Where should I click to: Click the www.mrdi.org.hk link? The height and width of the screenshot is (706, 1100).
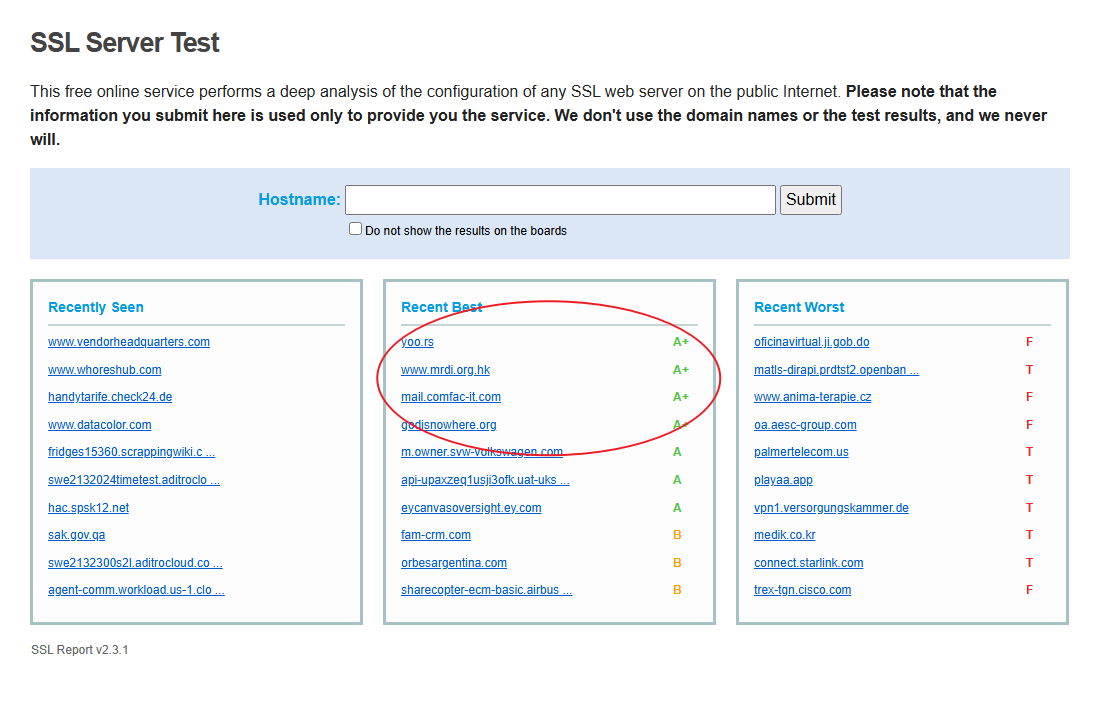[x=445, y=370]
